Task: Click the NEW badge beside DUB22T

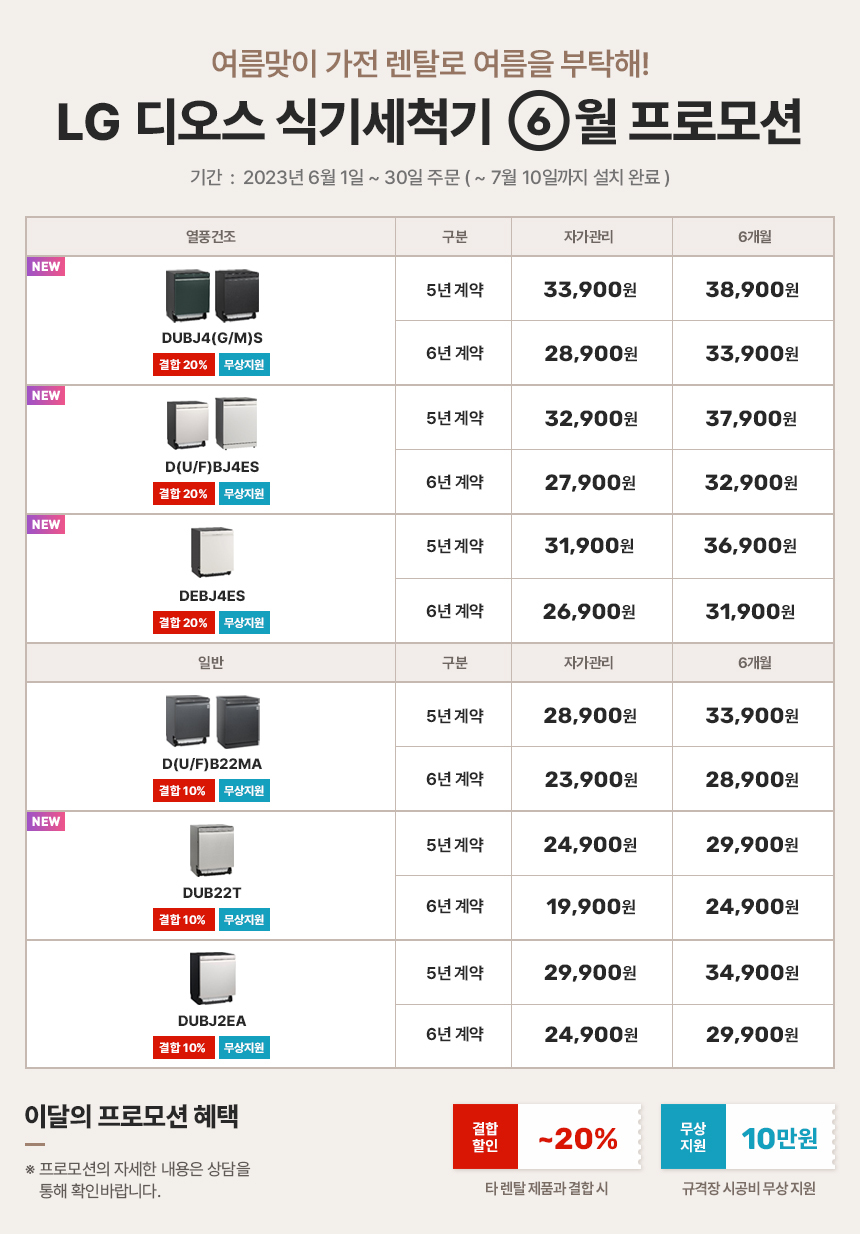Action: pos(46,822)
